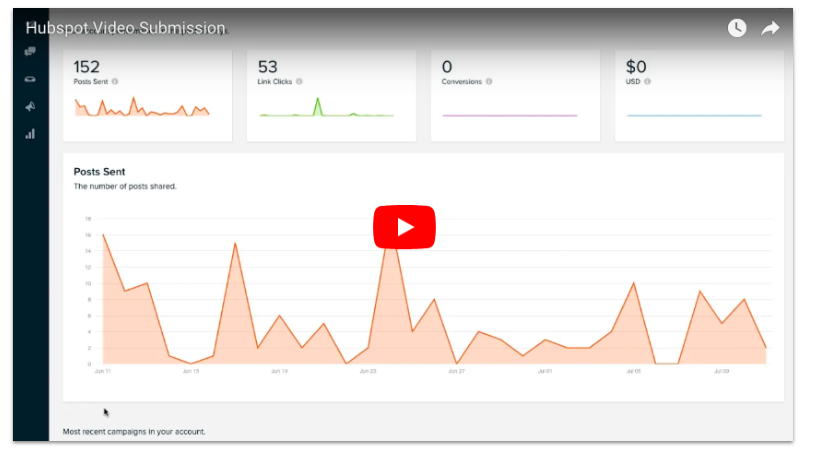Image resolution: width=815 pixels, height=464 pixels.
Task: Open the megaphone campaigns sidebar icon
Action: click(30, 107)
